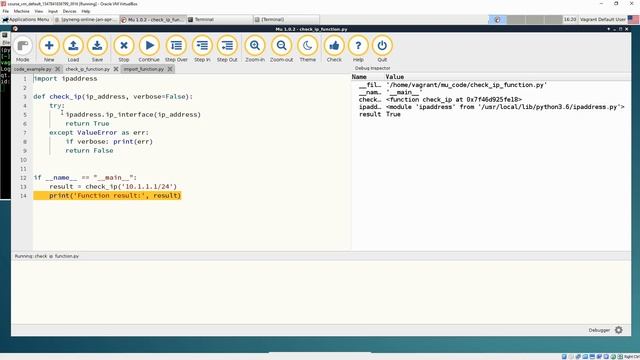Image resolution: width=640 pixels, height=360 pixels.
Task: Open VirtualBox Machine menu
Action: (x=22, y=11)
